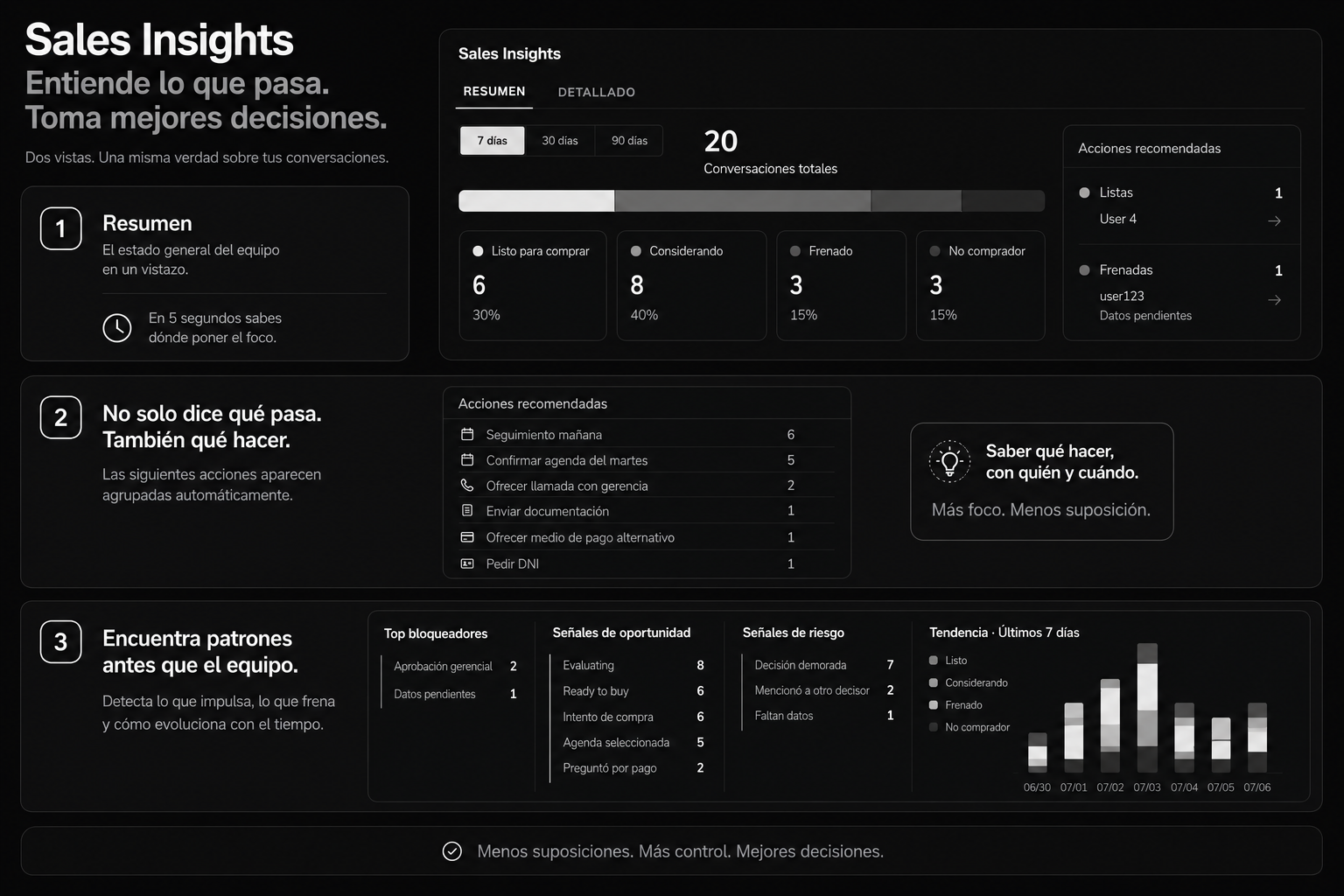The height and width of the screenshot is (896, 1344).
Task: Open the Considerando status card
Action: [691, 285]
